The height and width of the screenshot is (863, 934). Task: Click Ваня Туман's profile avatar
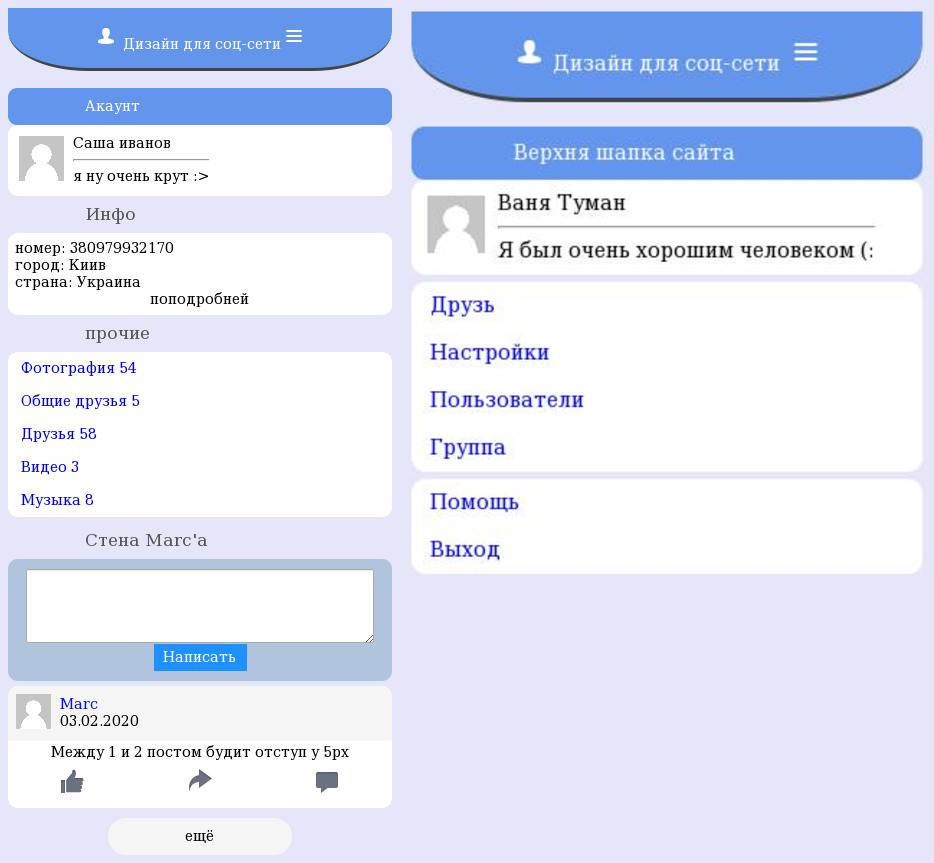click(x=456, y=224)
